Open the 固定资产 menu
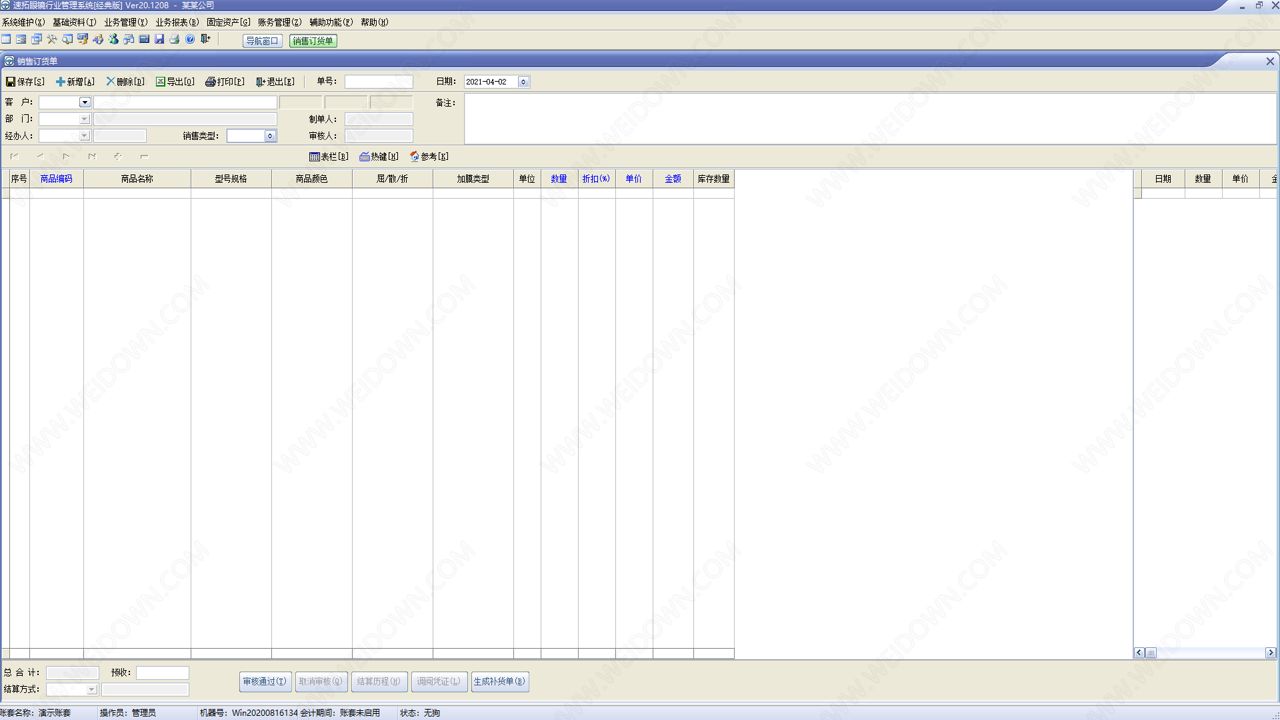 (229, 22)
